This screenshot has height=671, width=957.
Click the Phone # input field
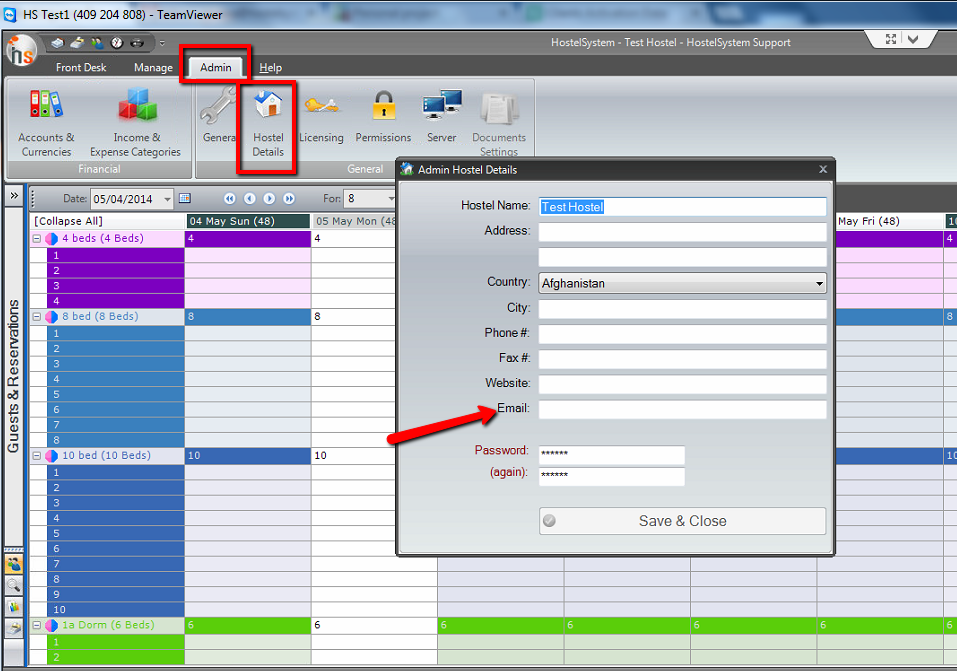pyautogui.click(x=682, y=334)
